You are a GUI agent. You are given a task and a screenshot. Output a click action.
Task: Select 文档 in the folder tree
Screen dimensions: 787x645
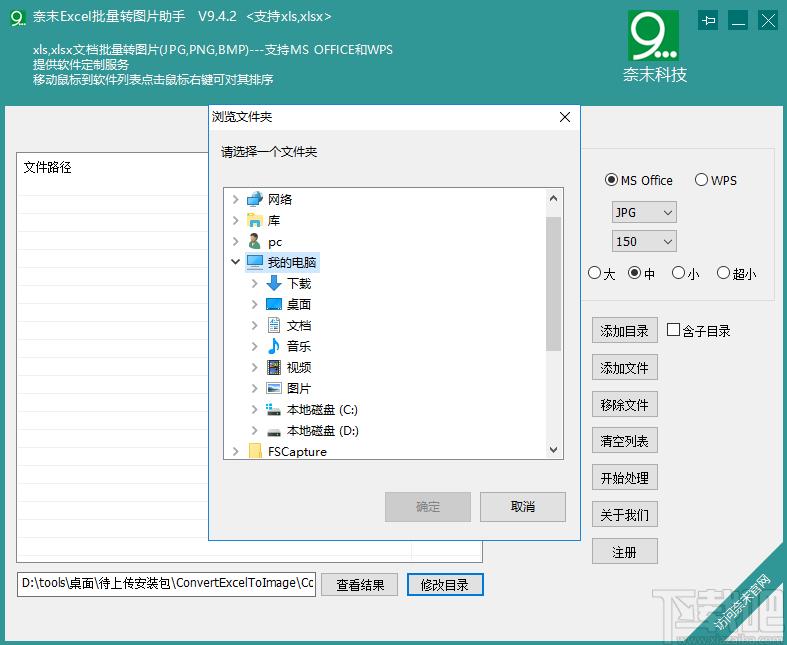pyautogui.click(x=299, y=325)
